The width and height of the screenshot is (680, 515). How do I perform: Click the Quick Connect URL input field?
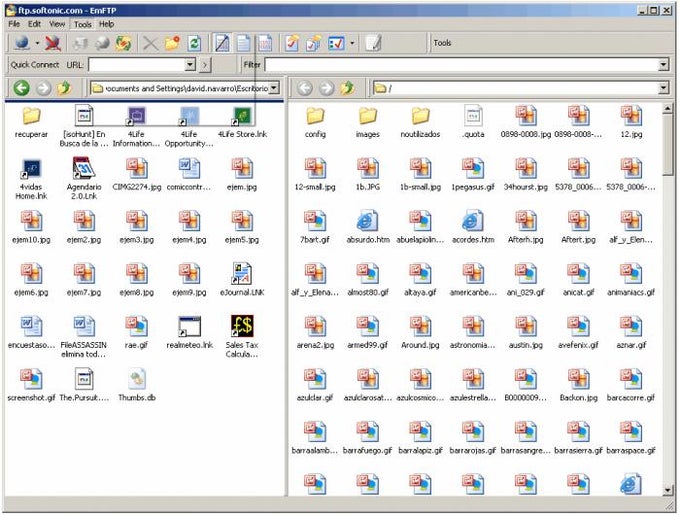coord(137,65)
